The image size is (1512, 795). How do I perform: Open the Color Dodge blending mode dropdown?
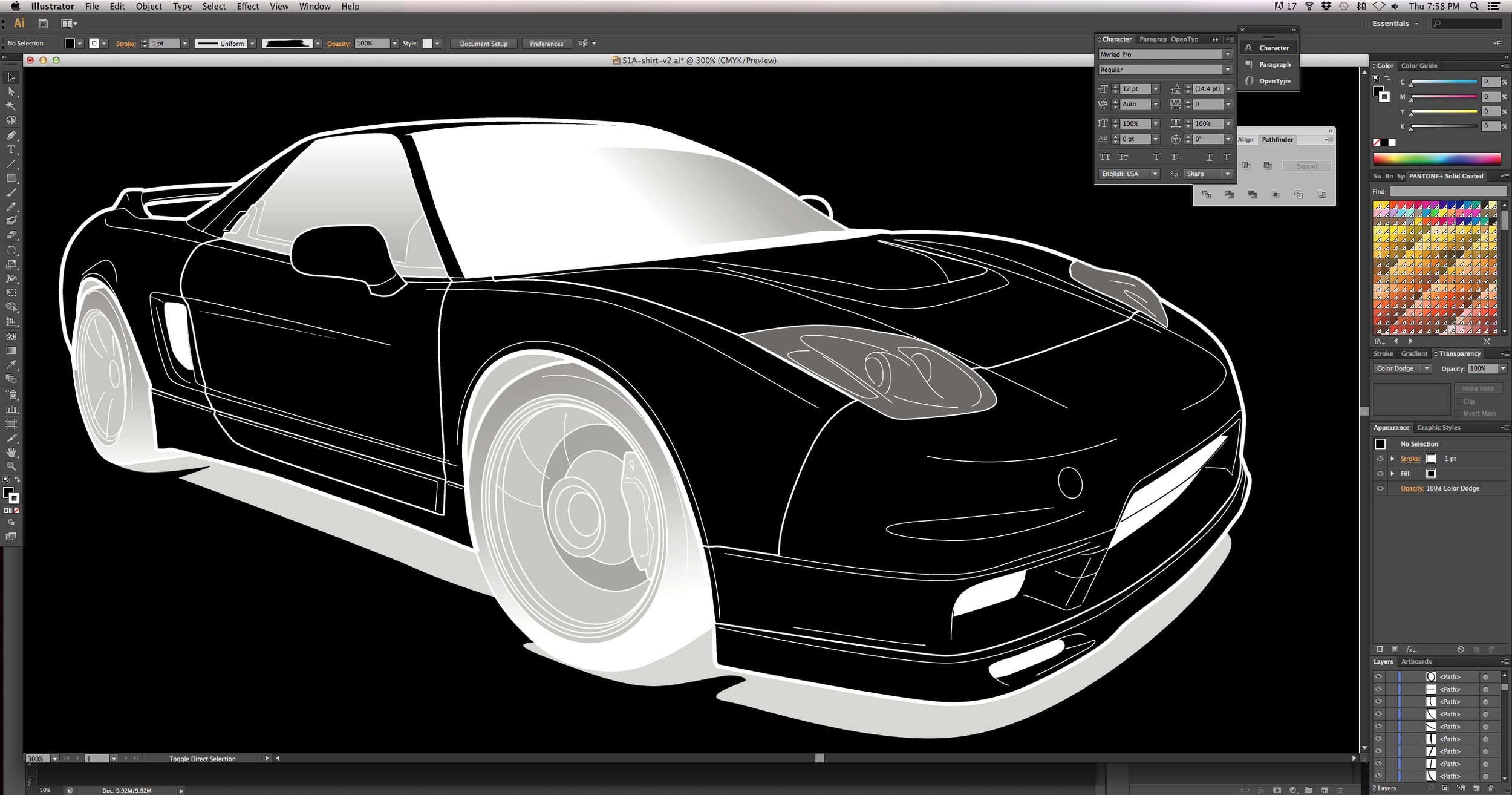point(1426,368)
